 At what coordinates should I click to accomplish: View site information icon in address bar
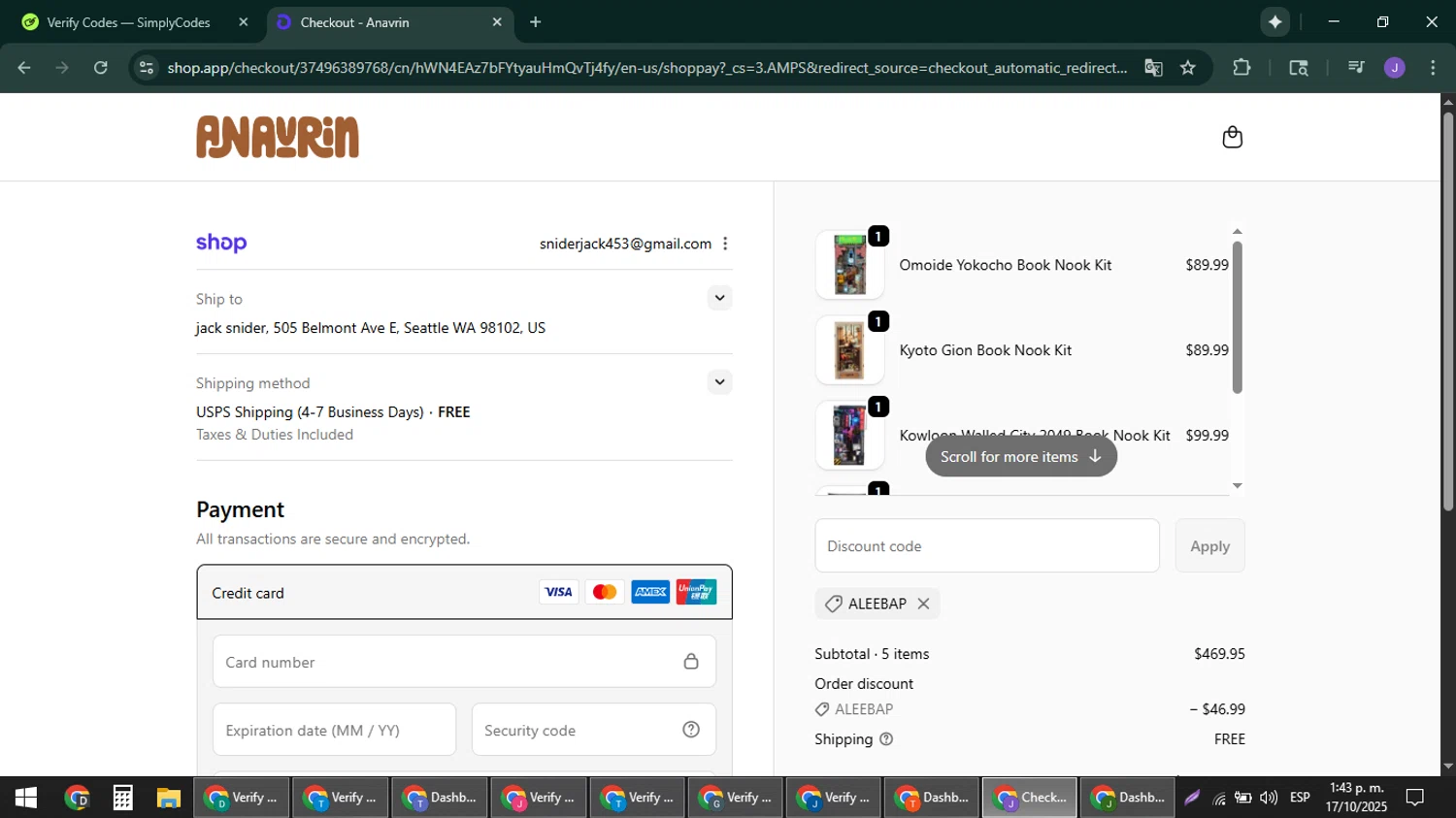146,68
